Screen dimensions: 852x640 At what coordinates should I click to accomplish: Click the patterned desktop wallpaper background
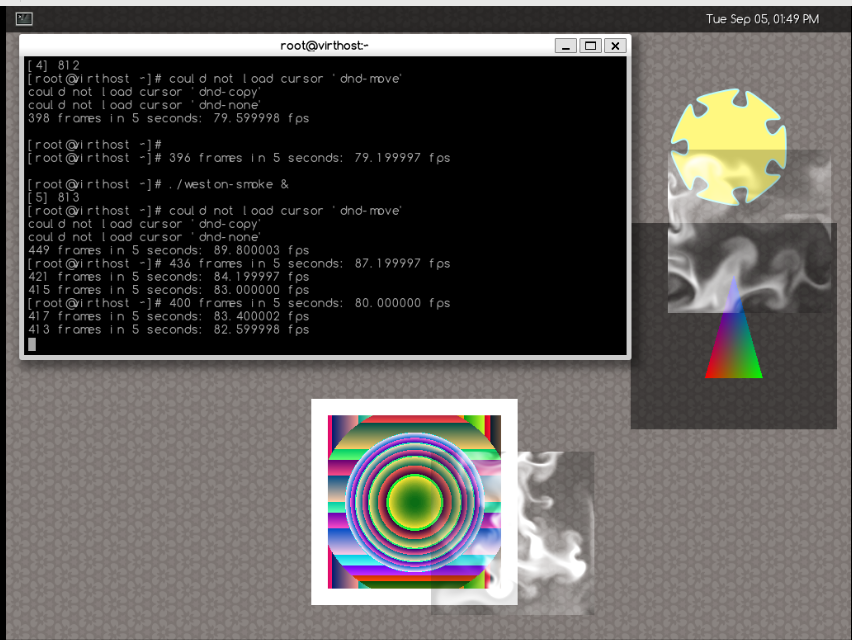[150, 500]
